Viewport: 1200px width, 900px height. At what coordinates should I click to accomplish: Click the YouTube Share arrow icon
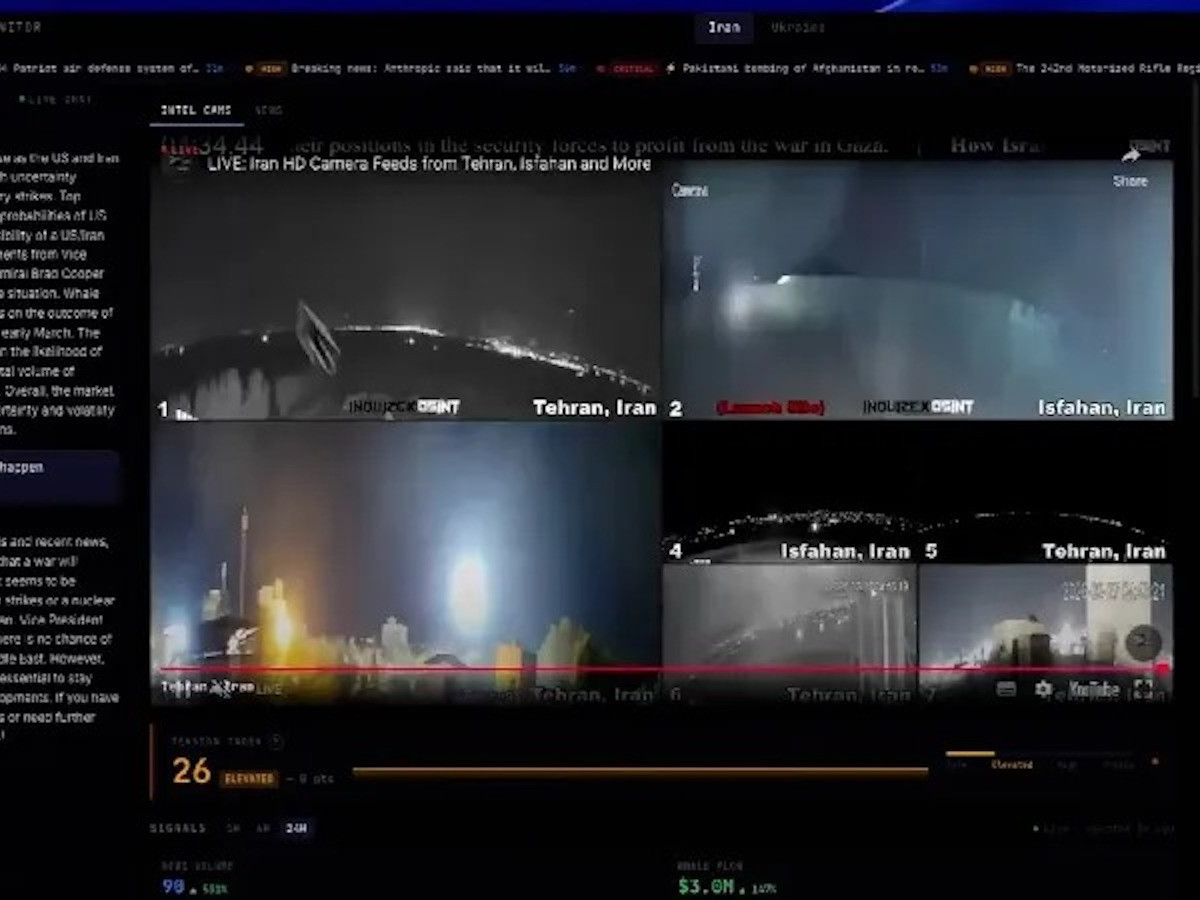(x=1130, y=157)
